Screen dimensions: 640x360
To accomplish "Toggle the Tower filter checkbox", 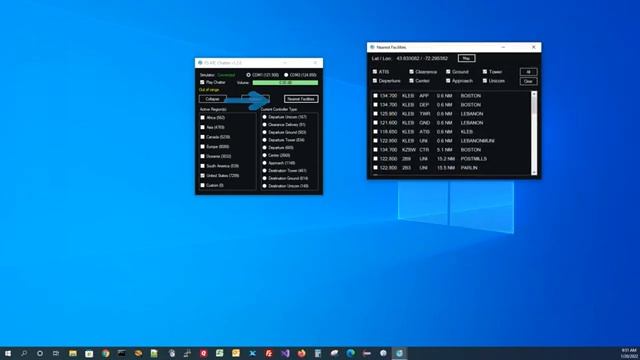I will click(x=485, y=72).
